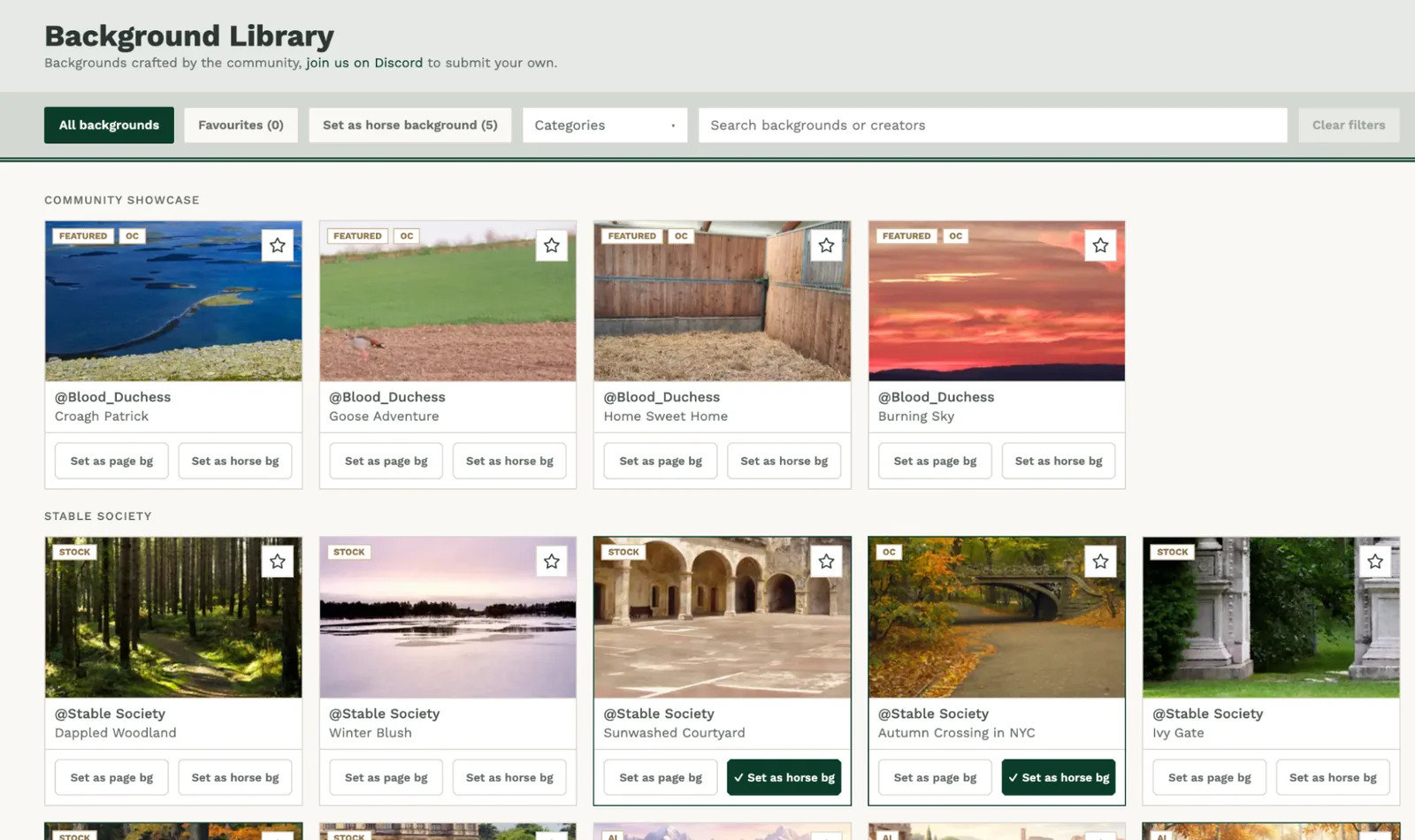Set Dappled Woodland as page bg
1415x840 pixels.
click(111, 777)
